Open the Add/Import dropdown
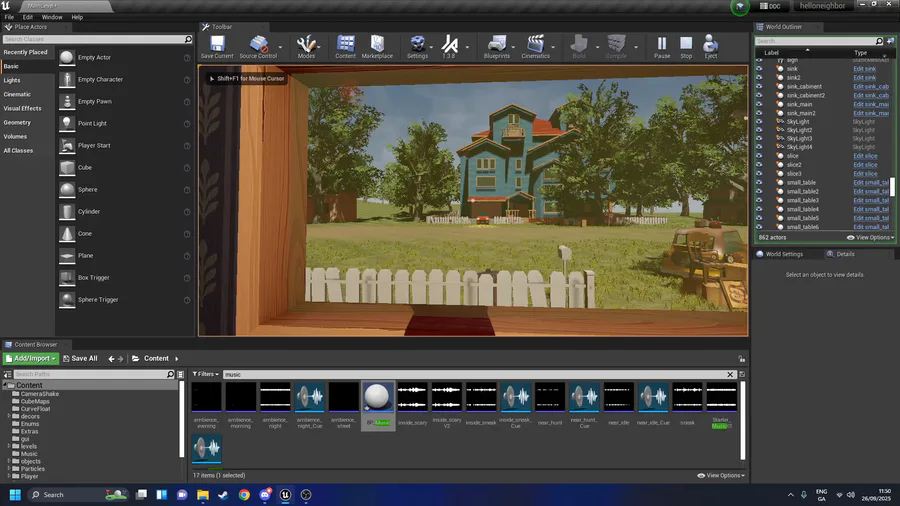The width and height of the screenshot is (900, 506). click(31, 359)
